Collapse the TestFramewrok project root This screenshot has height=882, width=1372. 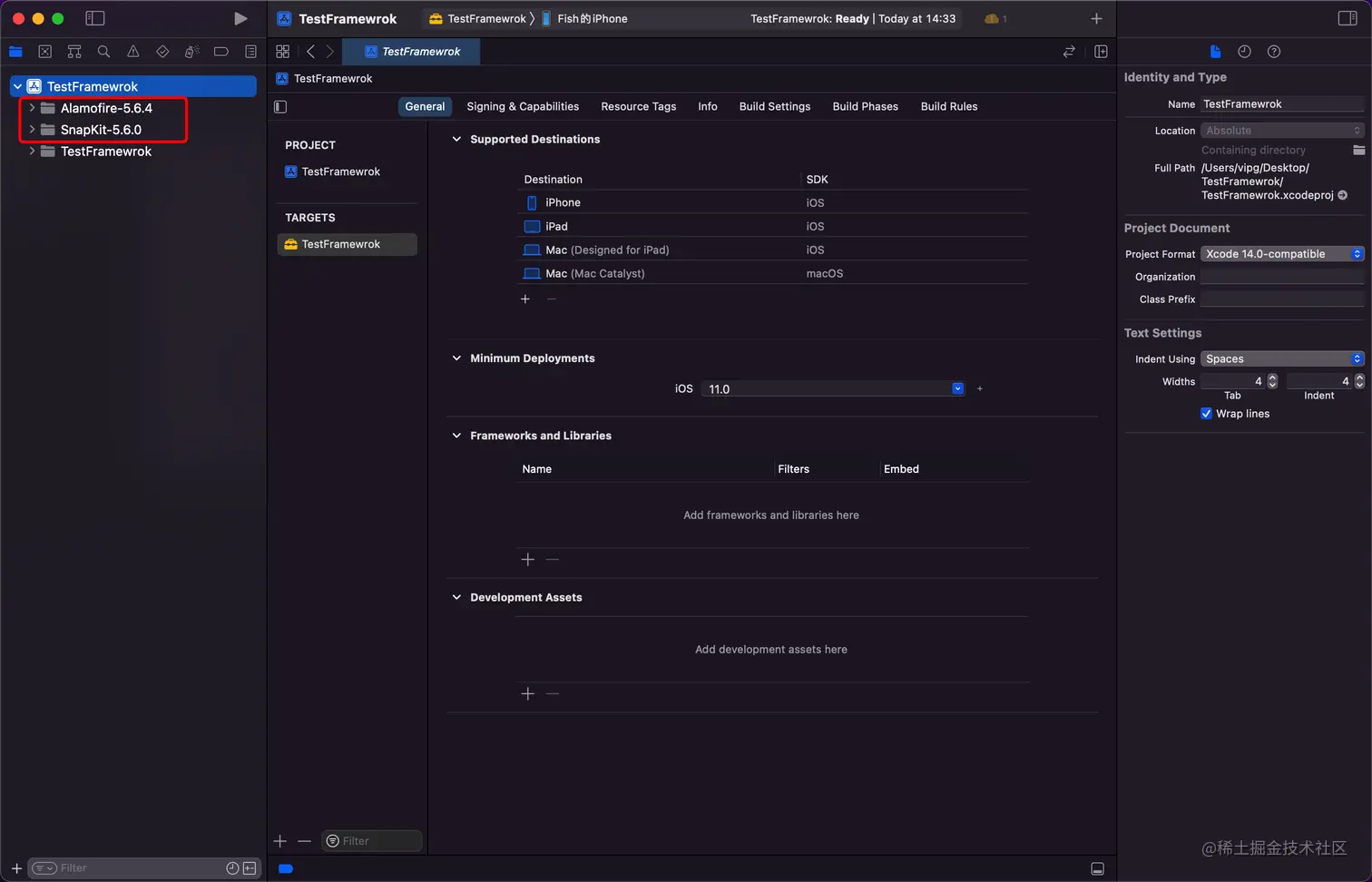click(17, 86)
